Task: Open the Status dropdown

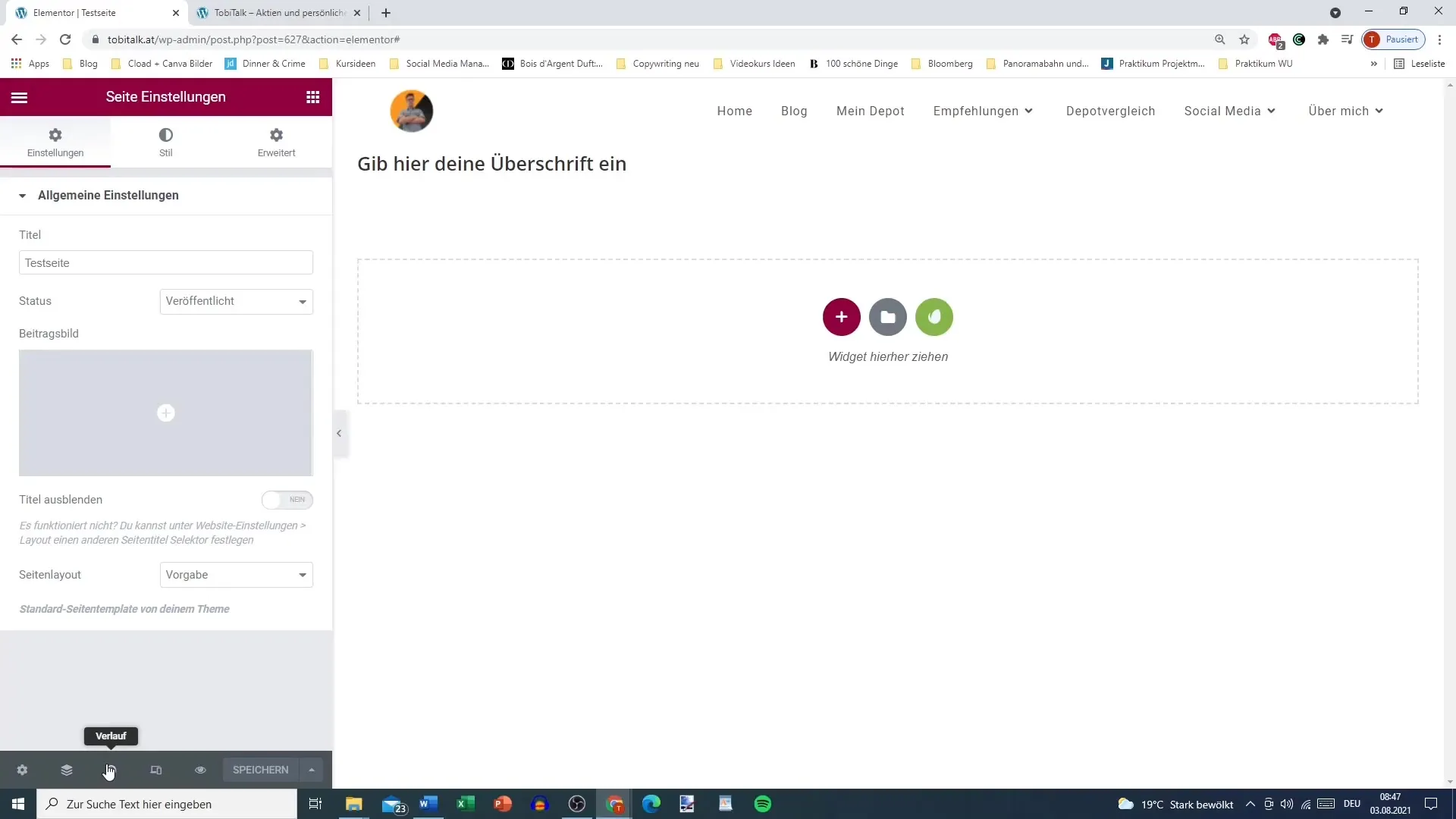Action: coord(237,301)
